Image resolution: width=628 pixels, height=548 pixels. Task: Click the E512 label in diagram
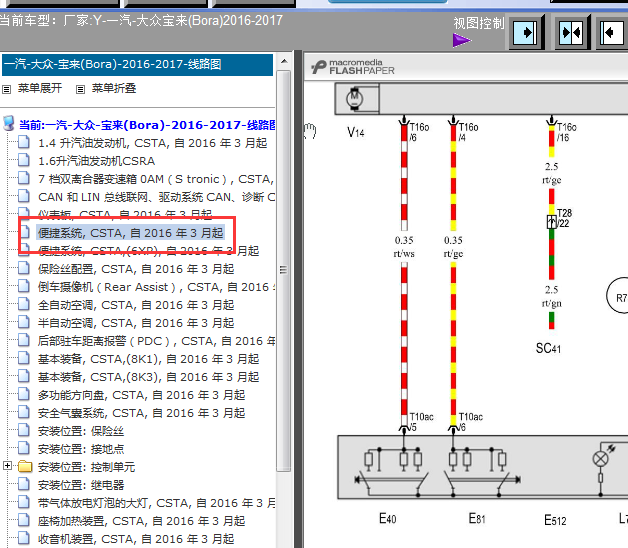555,520
